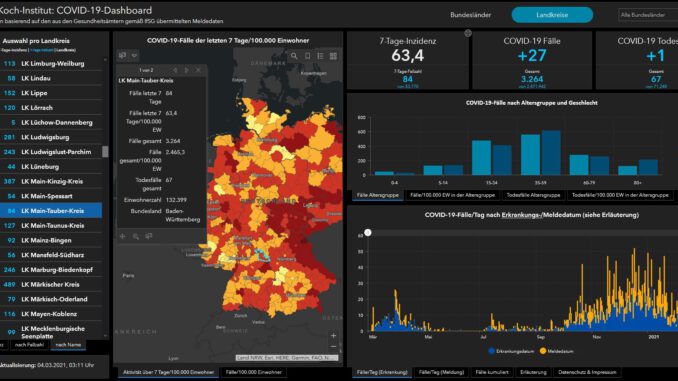Image resolution: width=678 pixels, height=381 pixels.
Task: Switch the view to Landkreise
Action: [552, 15]
